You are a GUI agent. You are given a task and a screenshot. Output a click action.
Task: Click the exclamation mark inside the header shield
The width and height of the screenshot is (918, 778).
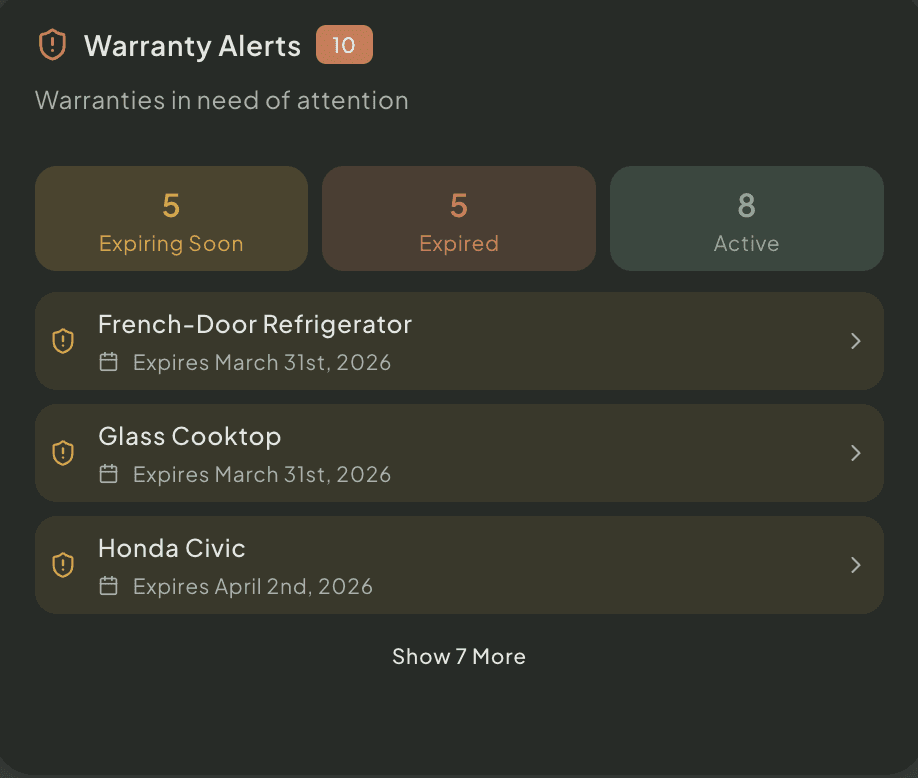coord(52,45)
